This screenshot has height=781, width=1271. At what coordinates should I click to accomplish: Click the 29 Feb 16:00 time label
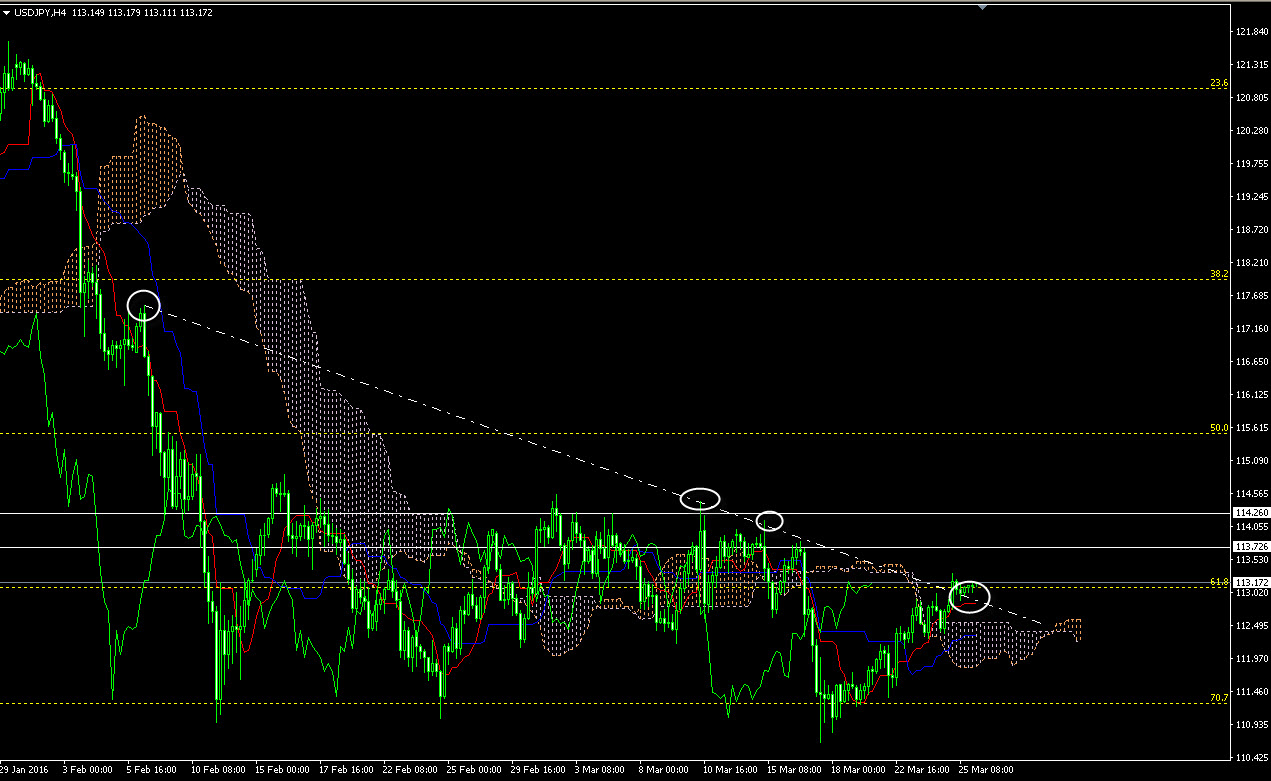538,771
